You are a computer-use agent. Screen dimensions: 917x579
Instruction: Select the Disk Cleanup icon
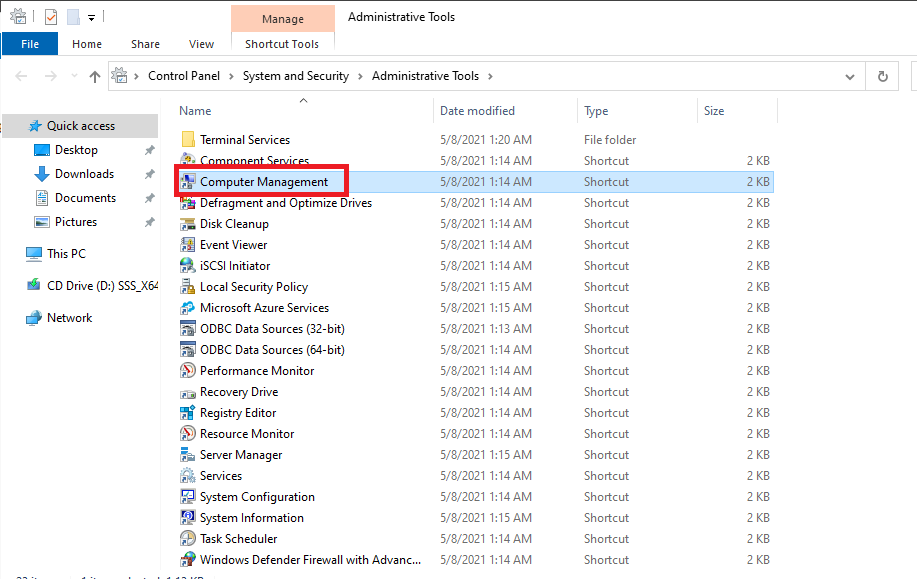click(x=188, y=223)
